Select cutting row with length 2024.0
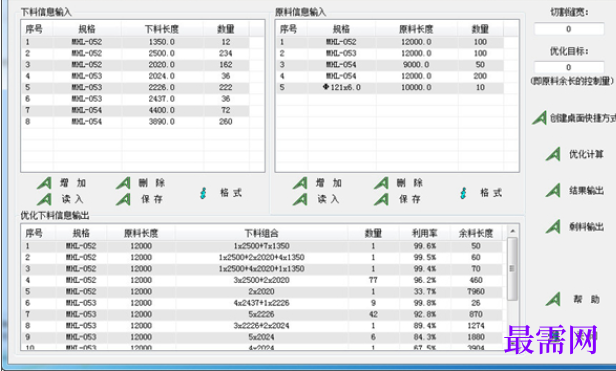616x371 pixels. point(136,76)
